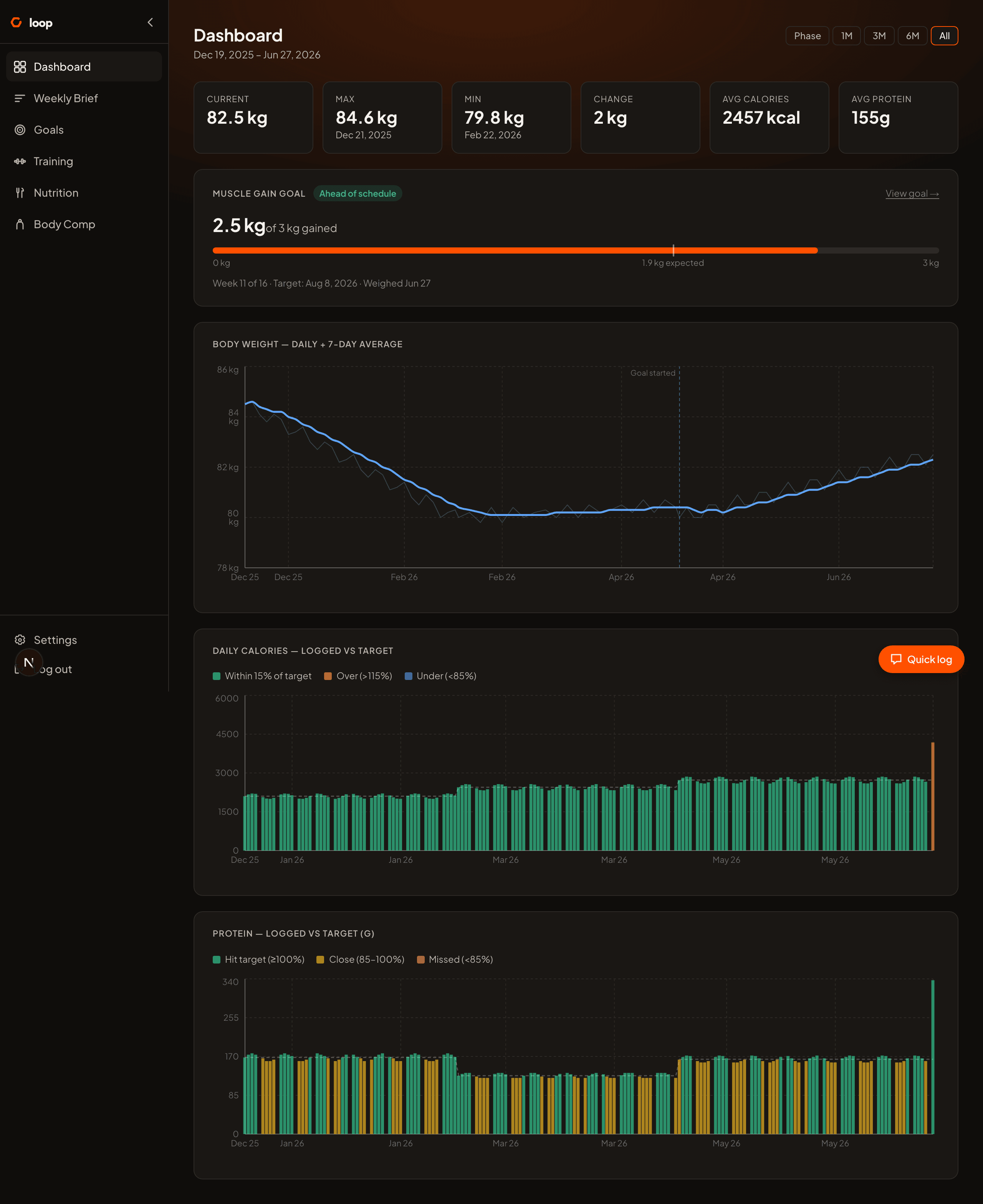Screen dimensions: 983x1204
Task: Click the Ahead of schedule badge
Action: pyautogui.click(x=357, y=194)
